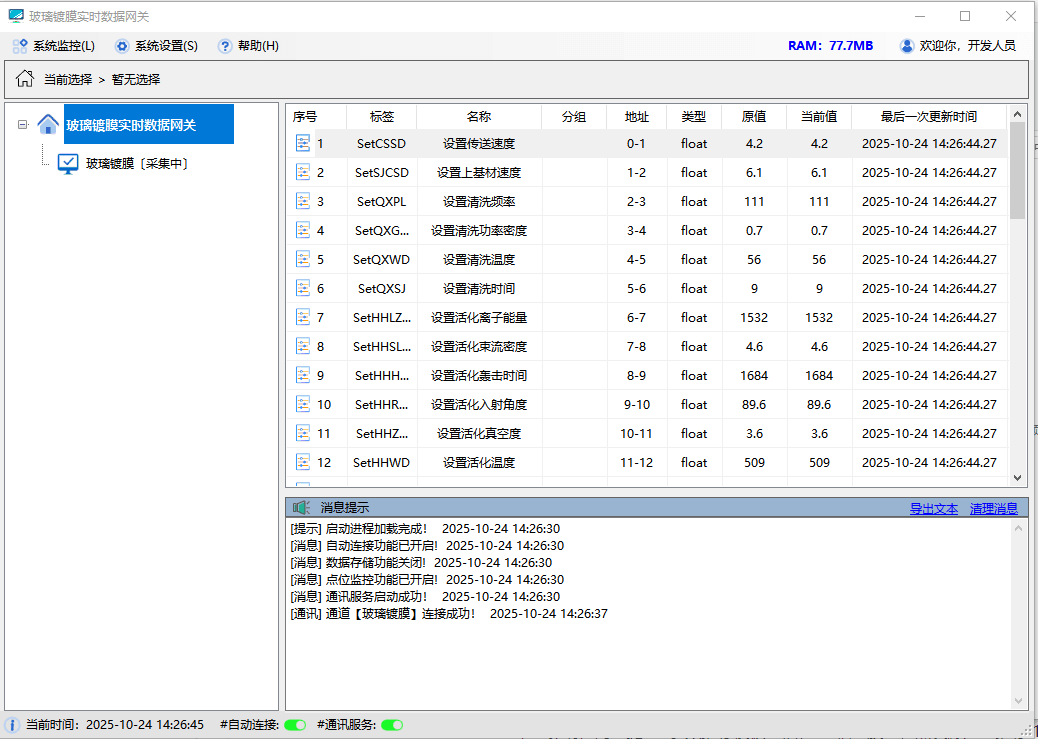Click the info icon in the status bar
Screen dimensions: 1038x739
(x=10, y=724)
